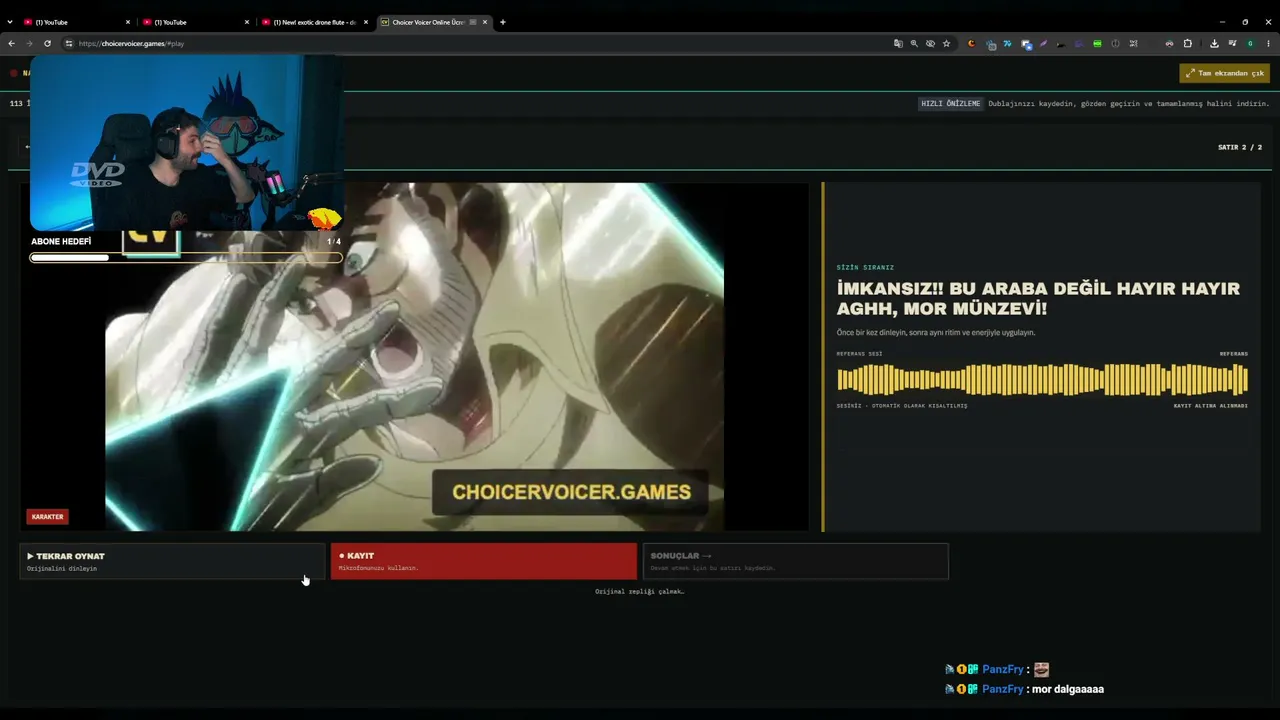Bookmark this page with the star icon
Screen dimensions: 1280x720
tap(946, 43)
